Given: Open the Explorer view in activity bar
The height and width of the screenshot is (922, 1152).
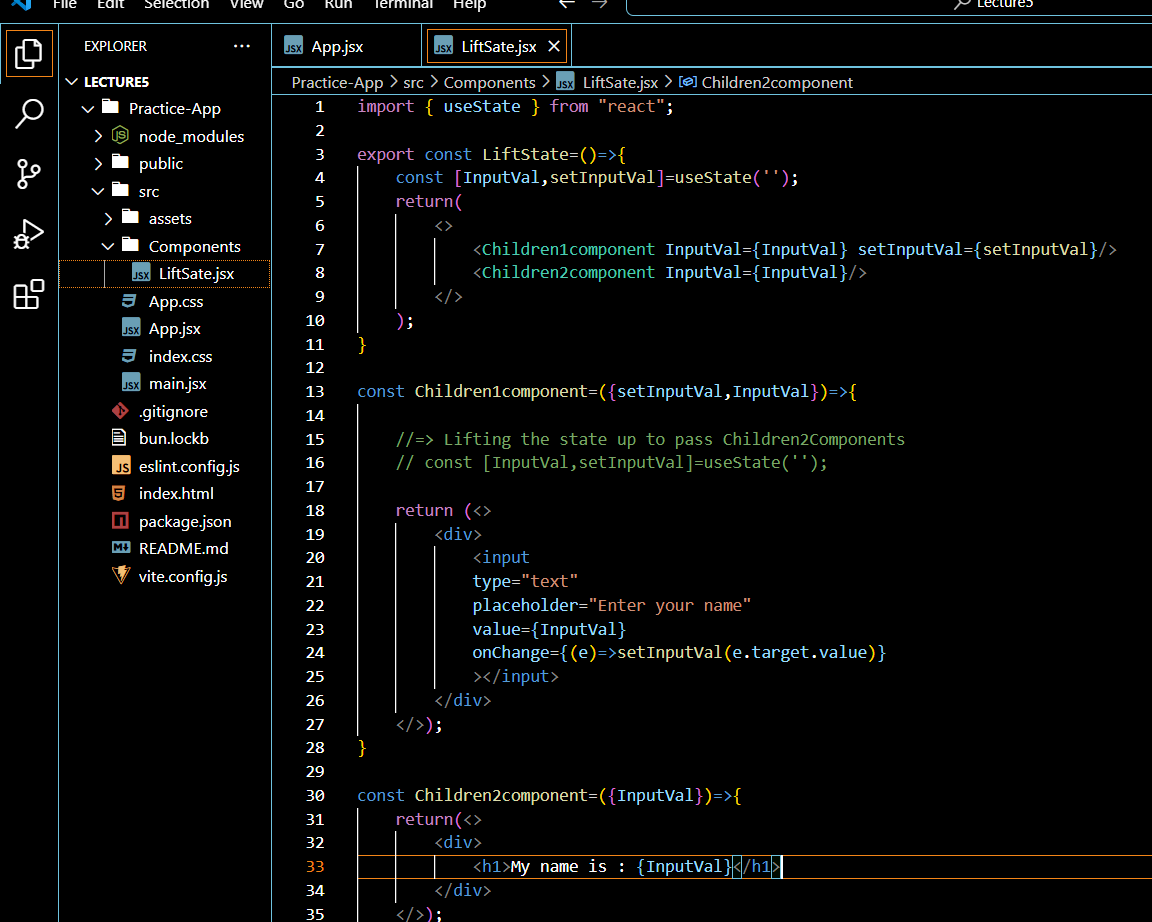Looking at the screenshot, I should coord(29,54).
